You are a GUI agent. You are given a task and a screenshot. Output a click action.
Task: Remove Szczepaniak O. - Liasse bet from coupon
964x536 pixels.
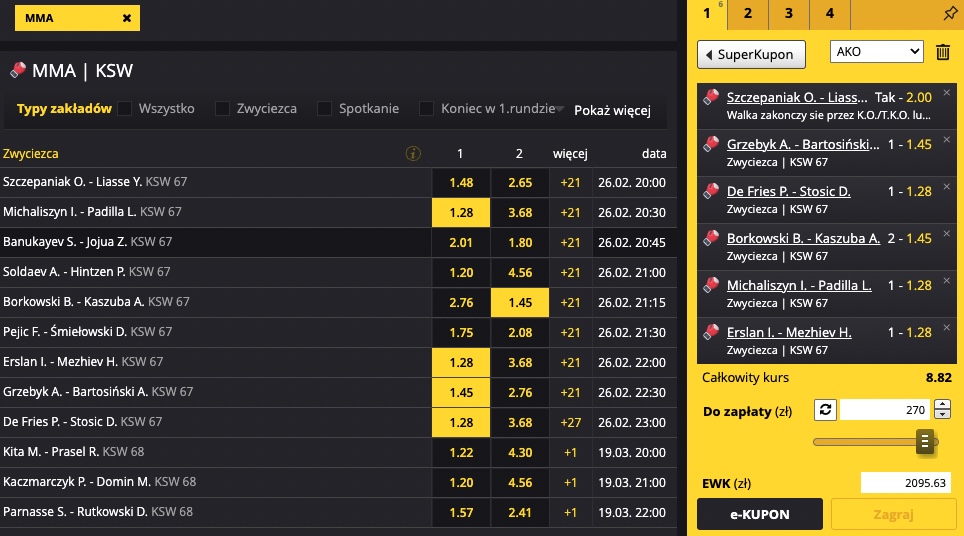click(947, 93)
